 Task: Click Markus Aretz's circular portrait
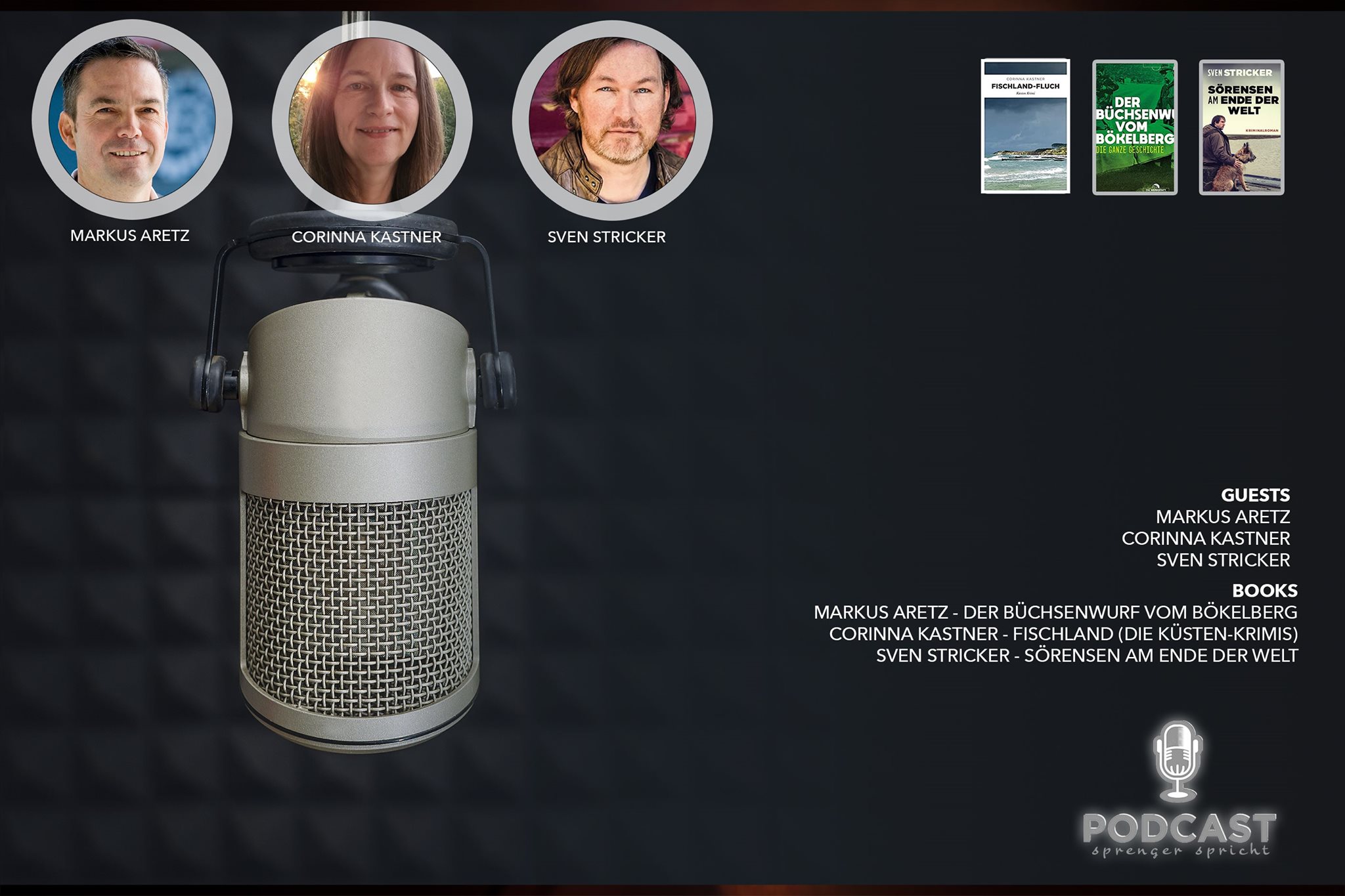click(x=131, y=119)
